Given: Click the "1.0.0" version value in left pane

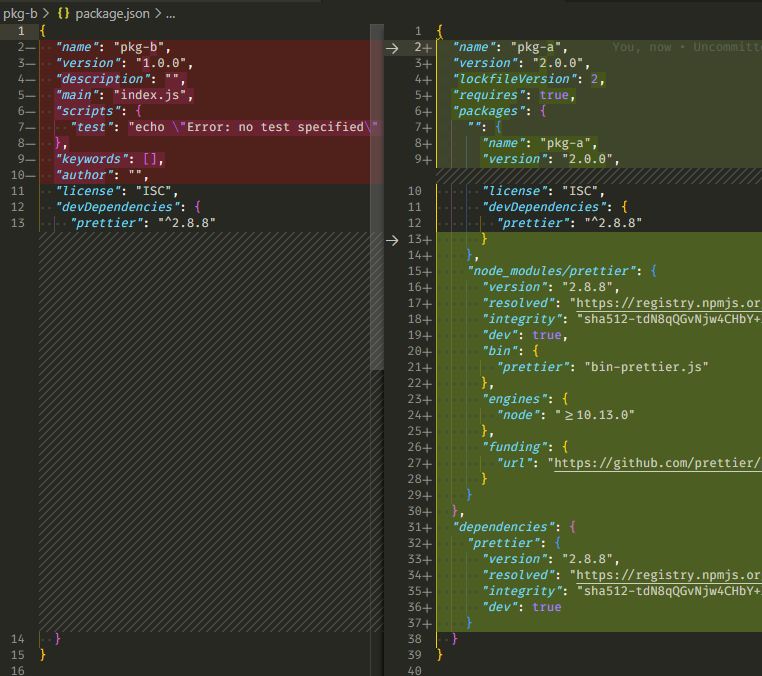Looking at the screenshot, I should click(x=161, y=63).
